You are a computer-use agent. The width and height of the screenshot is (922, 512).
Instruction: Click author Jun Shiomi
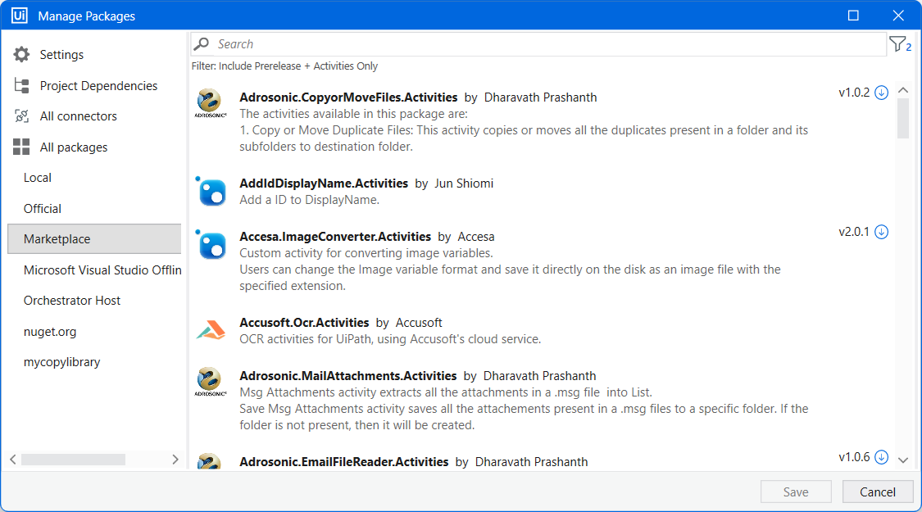(x=464, y=183)
